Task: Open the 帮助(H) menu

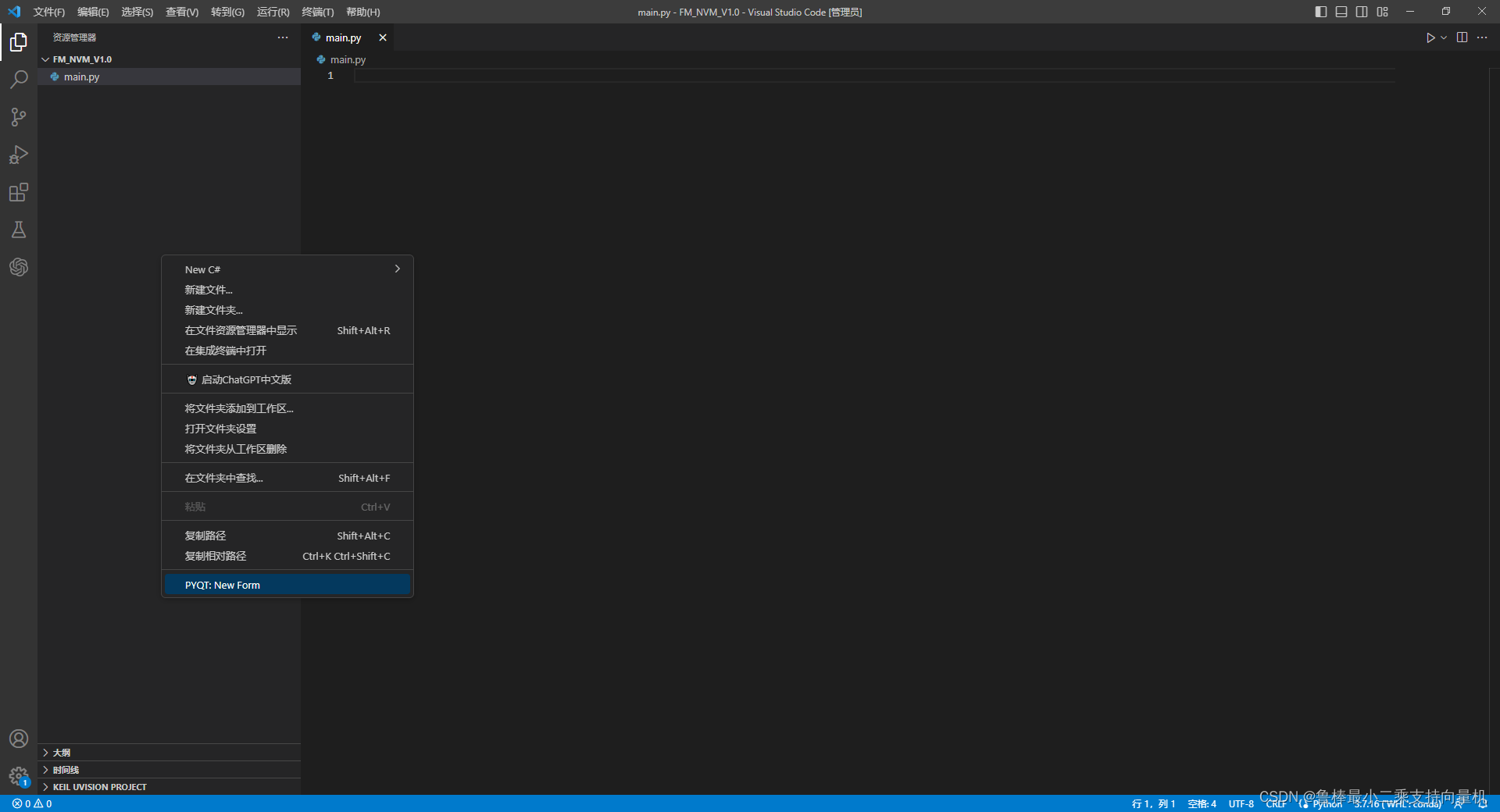Action: tap(363, 12)
